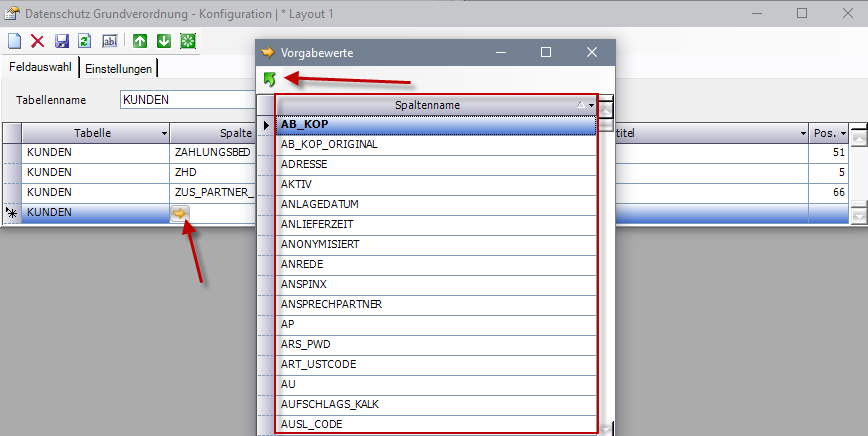The height and width of the screenshot is (436, 868).
Task: Click the New document toolbar icon
Action: pyautogui.click(x=14, y=41)
